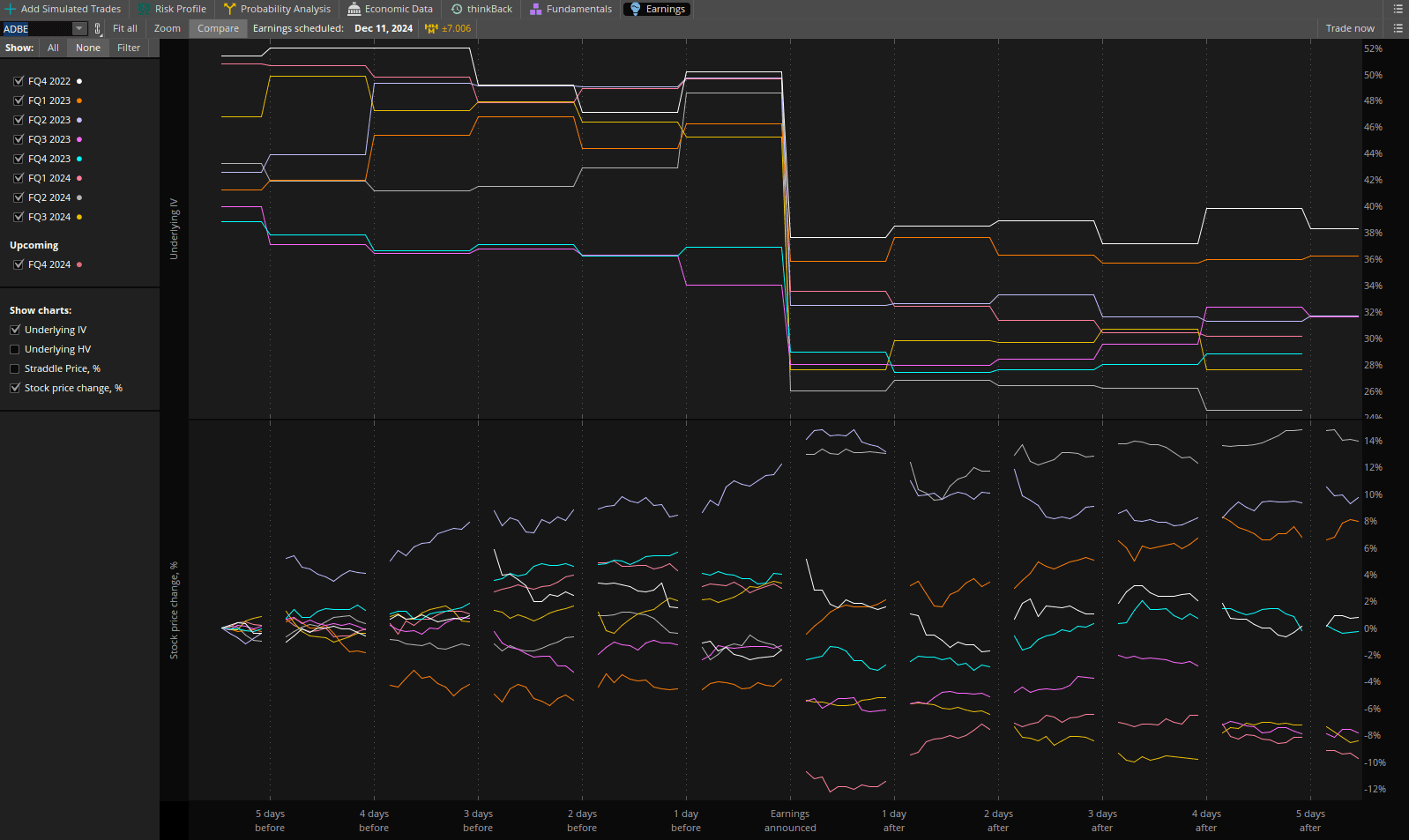This screenshot has height=840, width=1409.
Task: Enable the Straddle Price, % chart
Action: point(15,368)
